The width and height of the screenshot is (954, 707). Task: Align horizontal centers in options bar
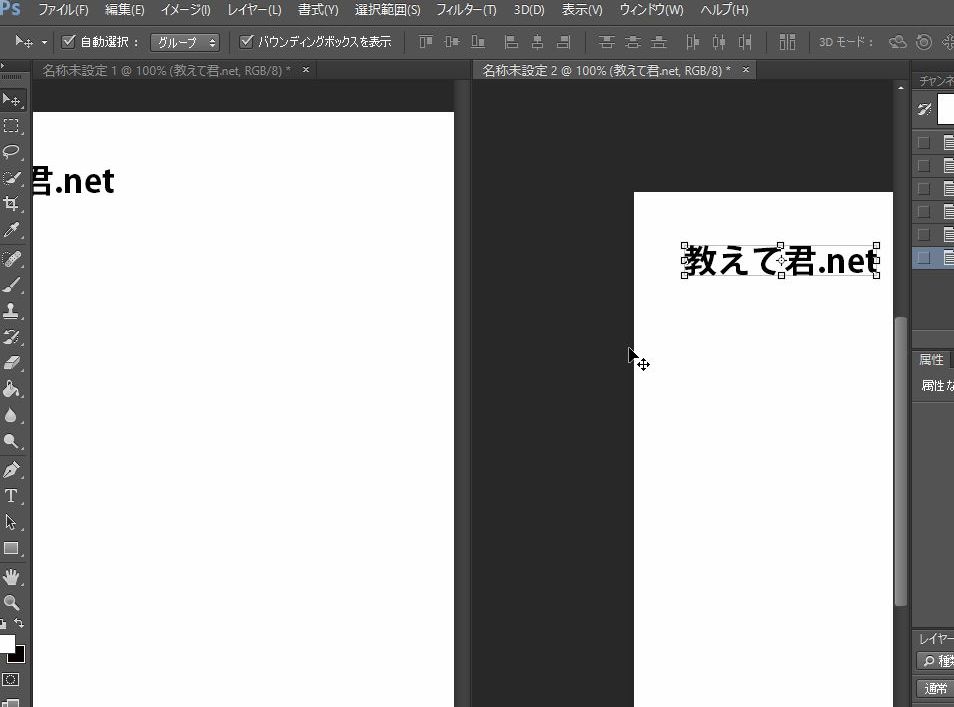[x=537, y=42]
